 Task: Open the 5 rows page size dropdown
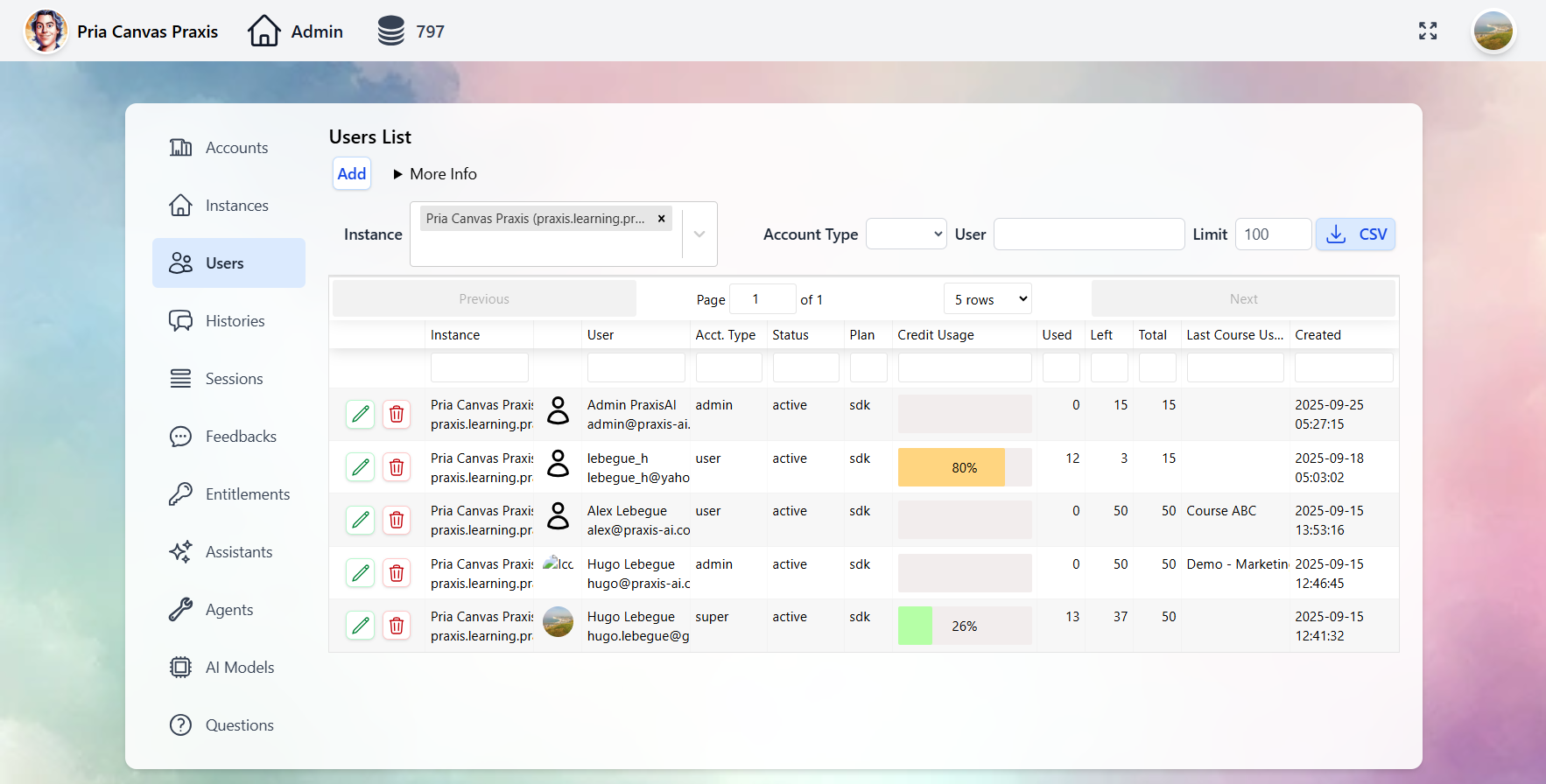pos(987,299)
